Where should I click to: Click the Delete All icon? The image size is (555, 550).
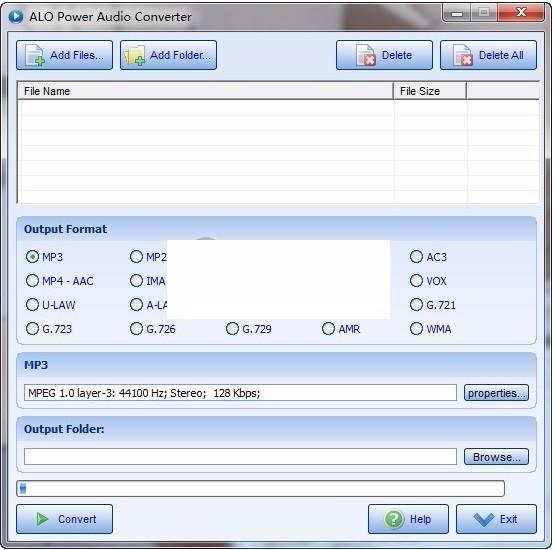463,55
